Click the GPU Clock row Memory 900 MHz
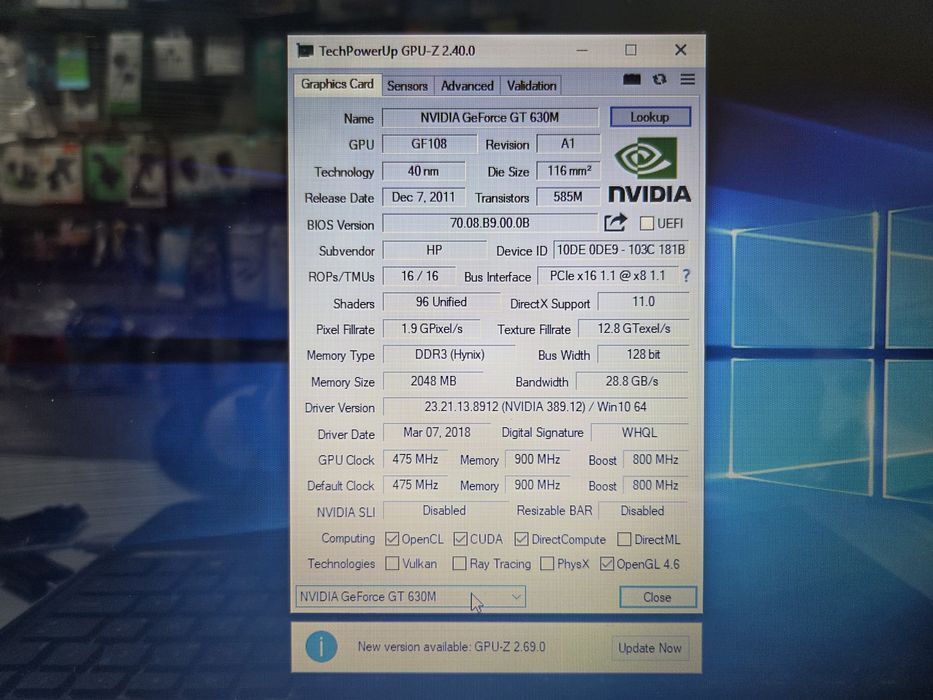The height and width of the screenshot is (700, 933). tap(537, 459)
